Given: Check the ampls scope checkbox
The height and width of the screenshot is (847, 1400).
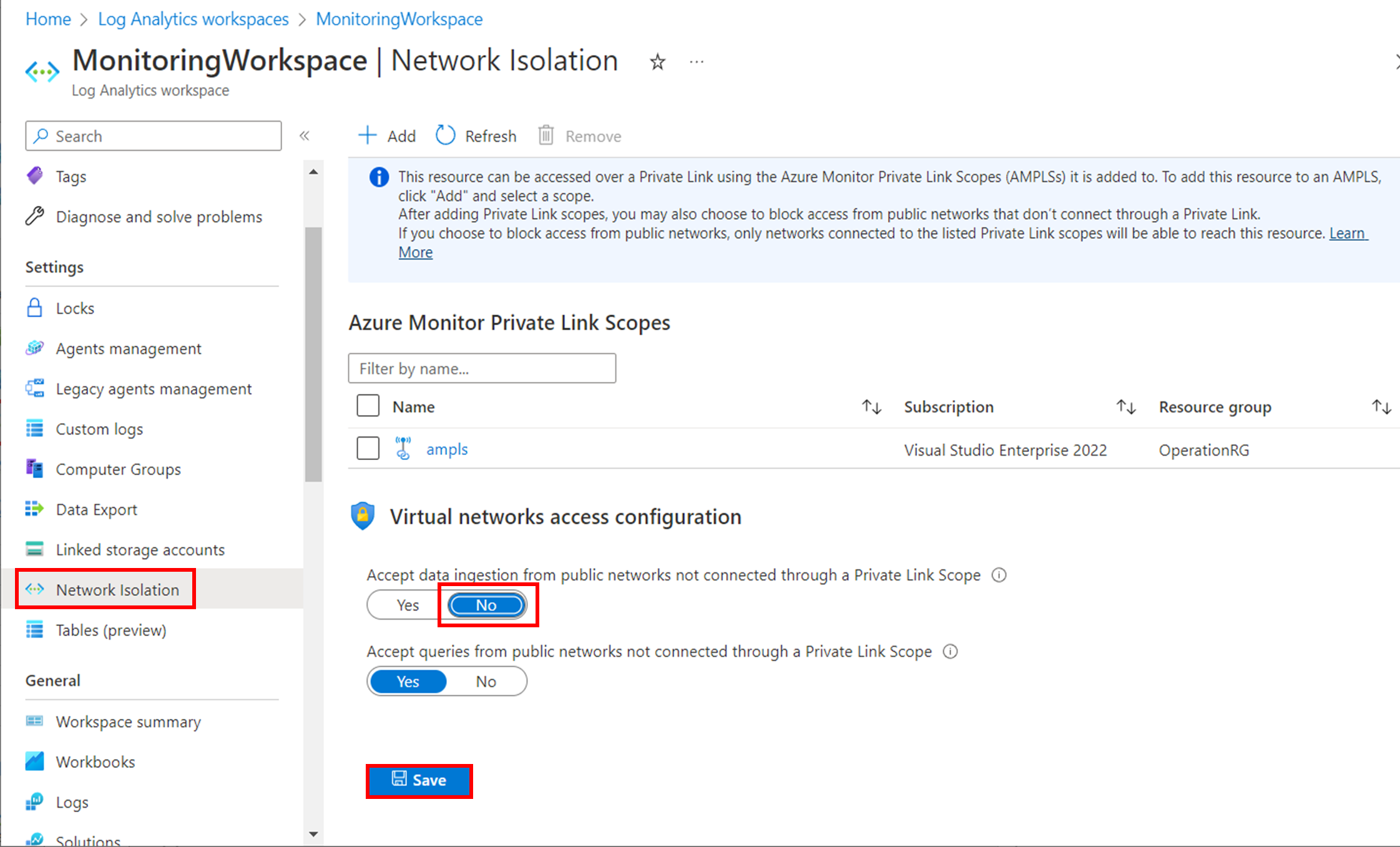Looking at the screenshot, I should (368, 448).
